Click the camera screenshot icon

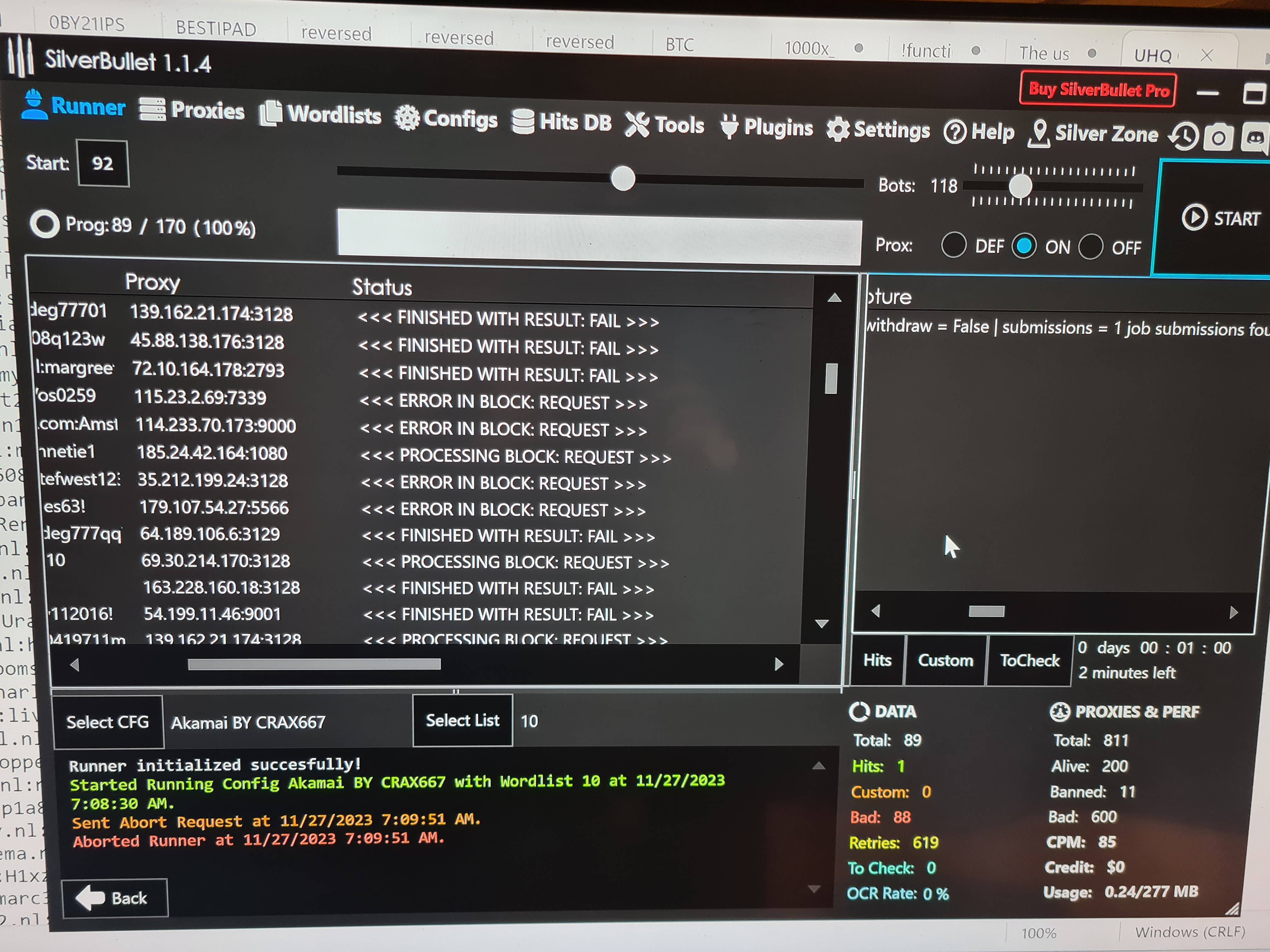coord(1218,138)
